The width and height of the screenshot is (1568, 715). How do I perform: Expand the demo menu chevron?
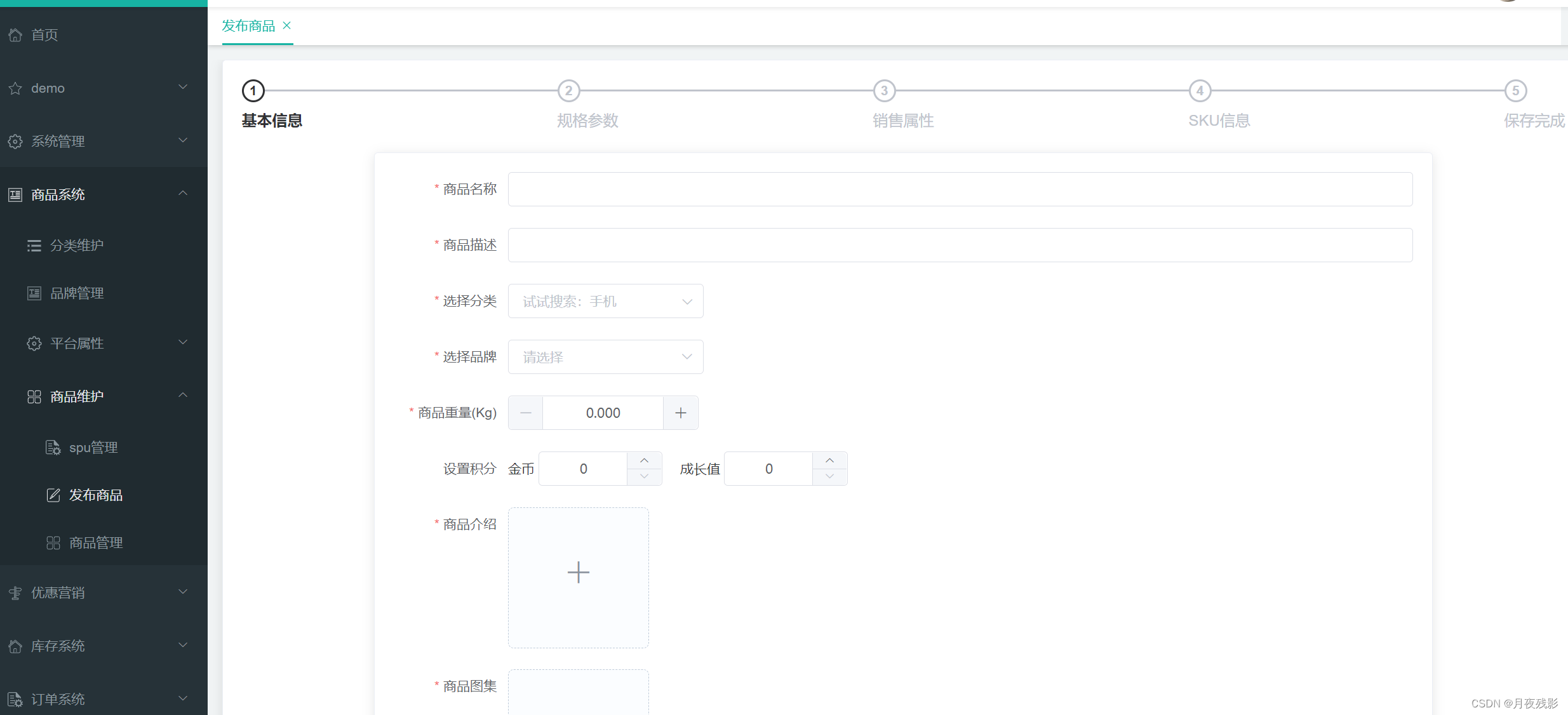coord(183,87)
